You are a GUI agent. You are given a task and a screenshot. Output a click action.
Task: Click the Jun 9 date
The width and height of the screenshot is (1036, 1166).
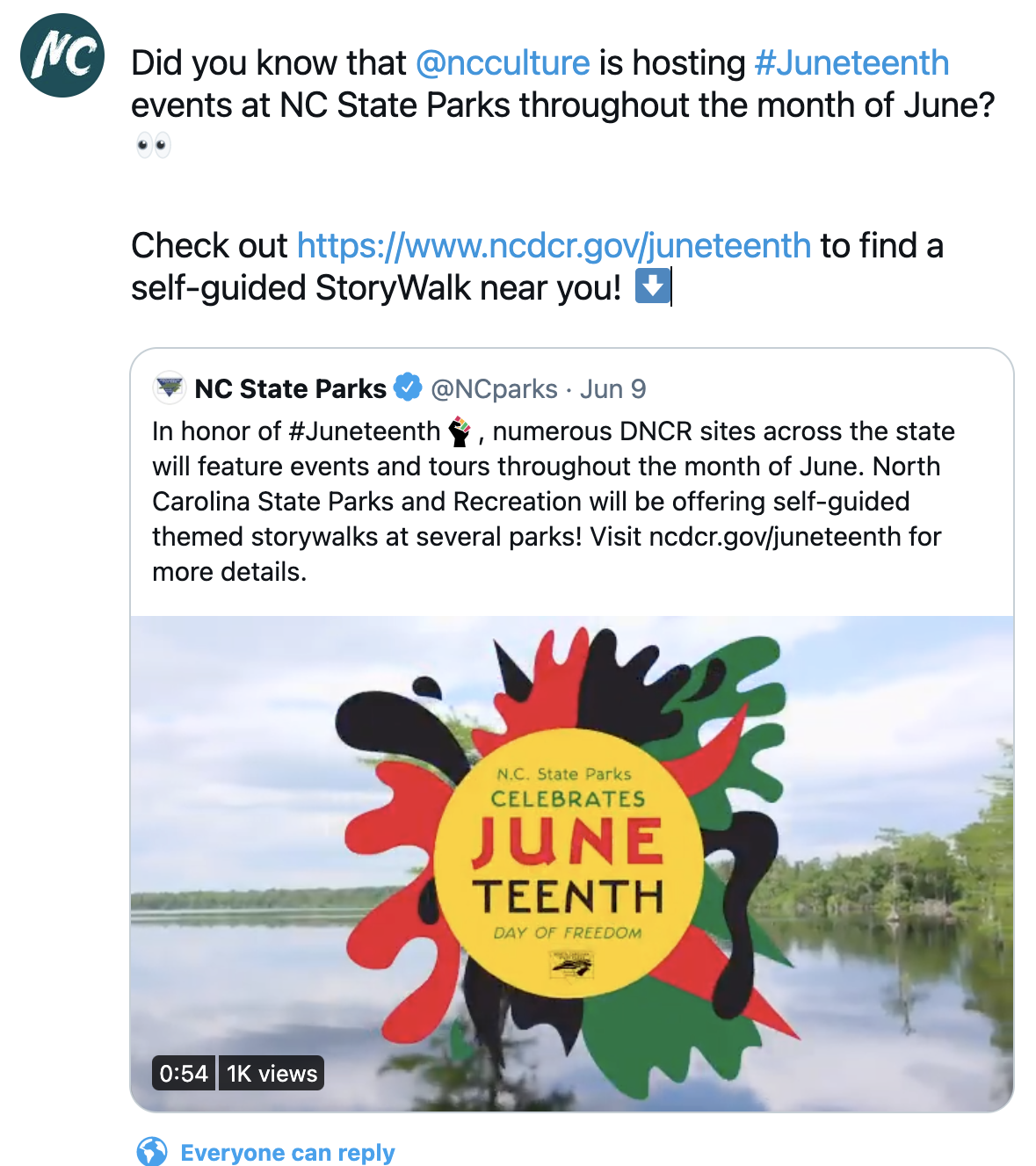coord(613,388)
